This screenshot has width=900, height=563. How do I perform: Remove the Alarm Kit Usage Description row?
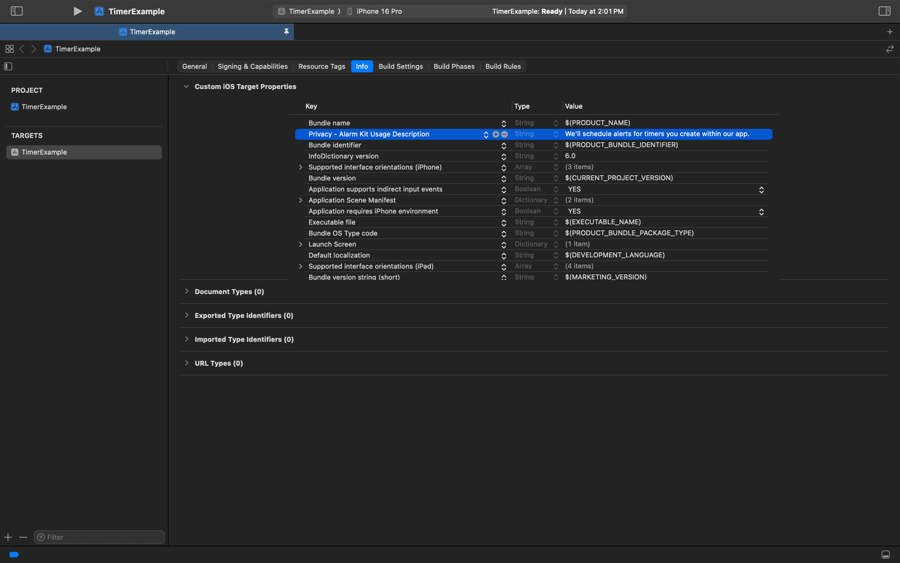tap(504, 134)
